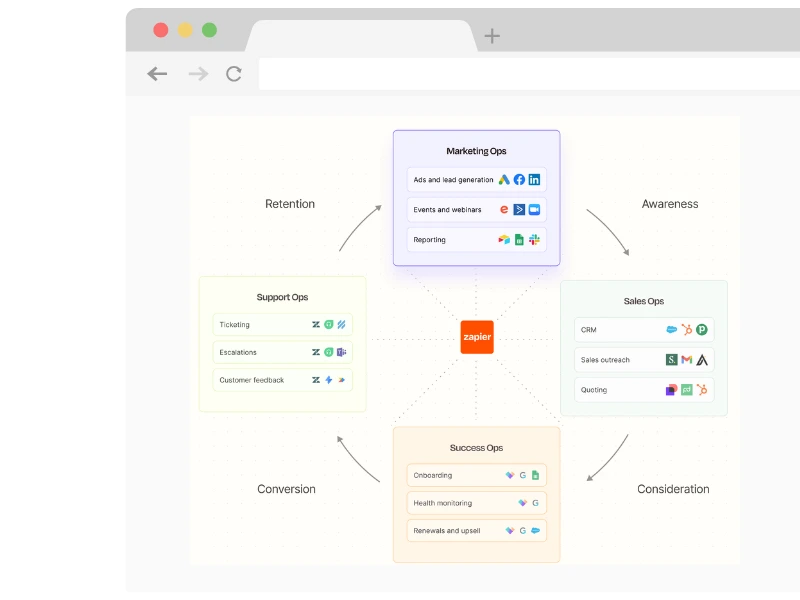
Task: Focus the browser address bar
Action: coord(529,74)
